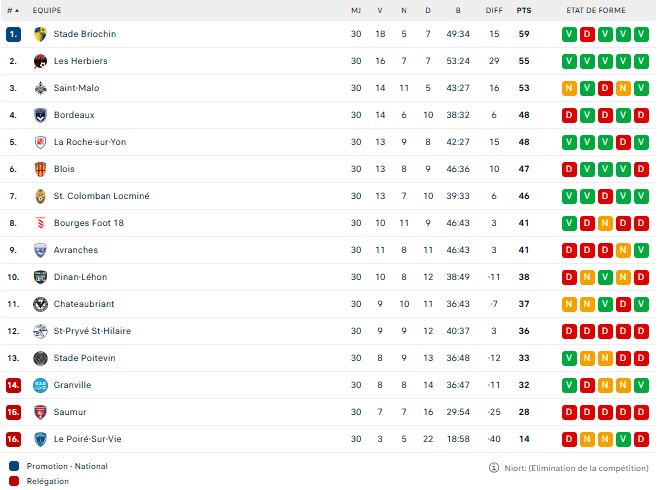Click the Granville round blue logo
663x490 pixels.
tap(40, 385)
